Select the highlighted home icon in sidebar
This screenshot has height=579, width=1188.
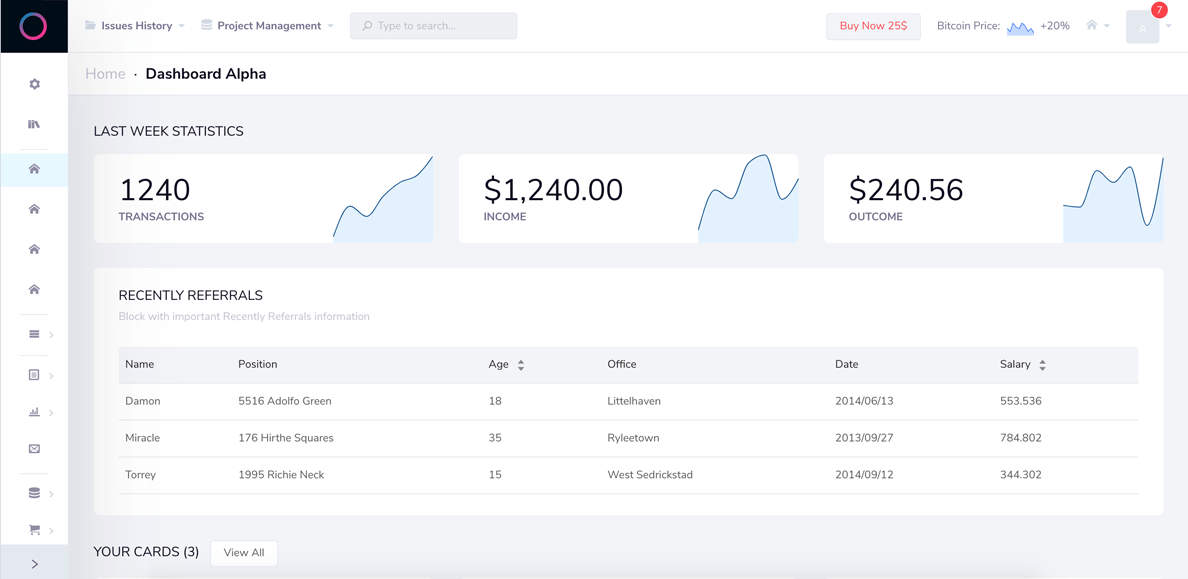(34, 169)
